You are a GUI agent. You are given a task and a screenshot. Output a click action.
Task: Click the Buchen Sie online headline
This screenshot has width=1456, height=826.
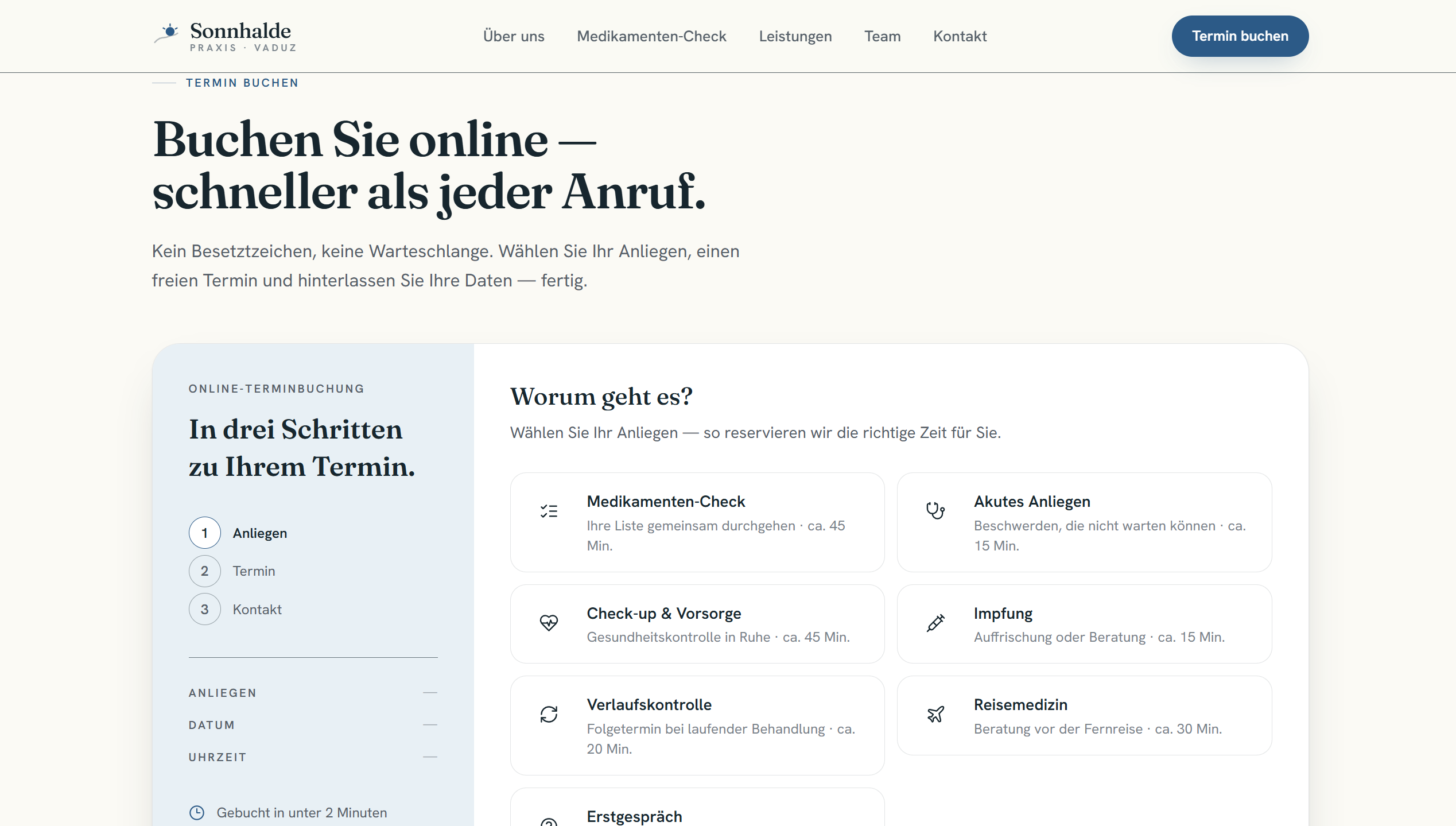tap(429, 166)
